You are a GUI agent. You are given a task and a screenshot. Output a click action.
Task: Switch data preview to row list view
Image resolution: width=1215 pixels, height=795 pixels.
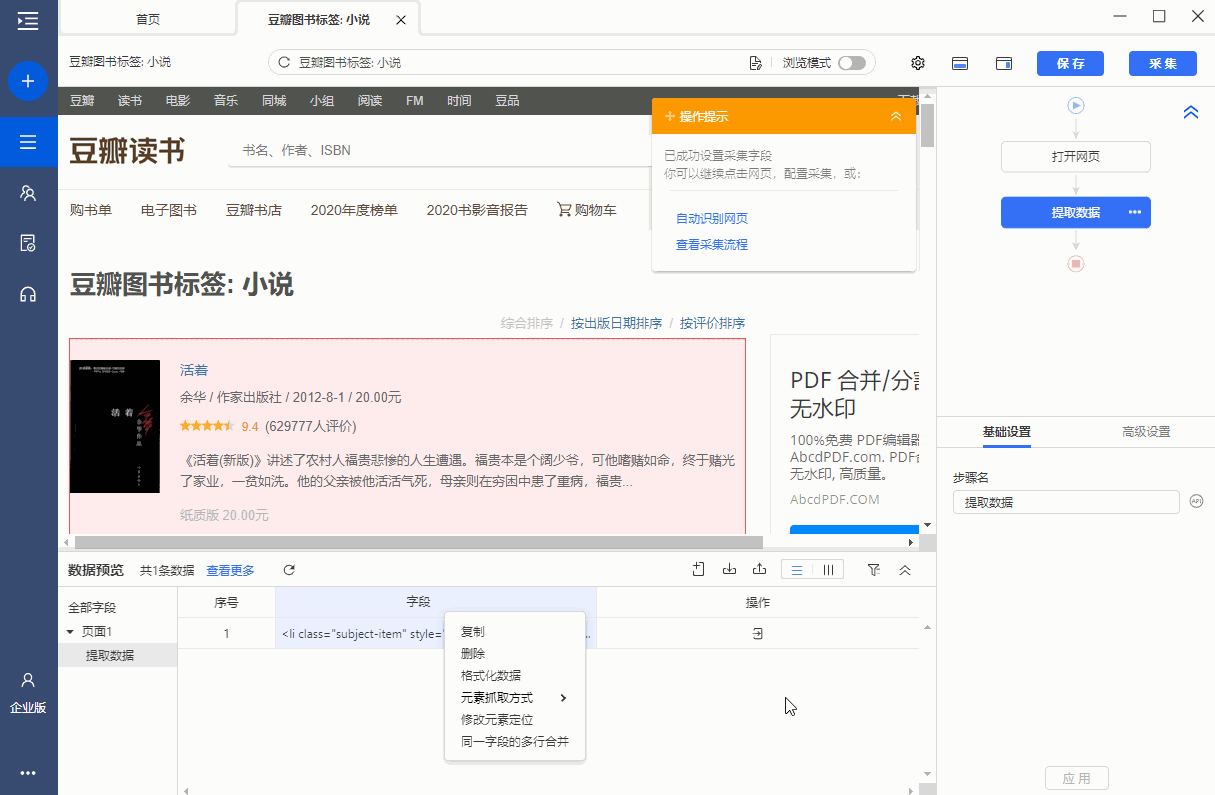797,570
